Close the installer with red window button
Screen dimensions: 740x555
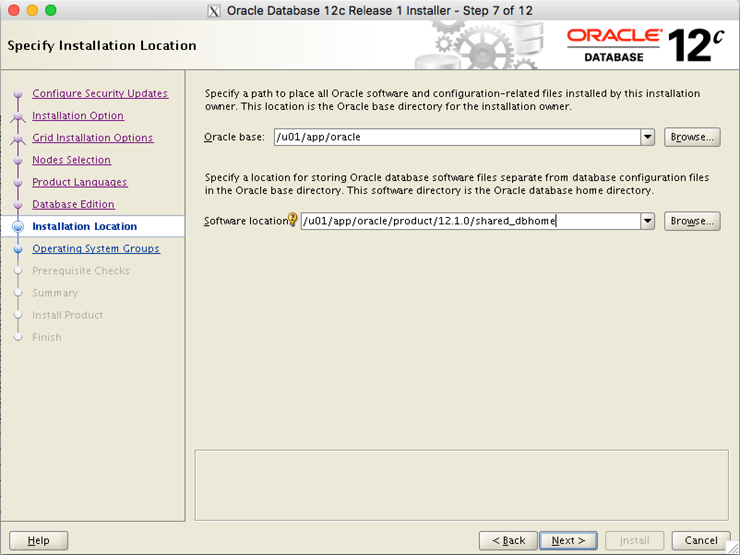pos(14,10)
